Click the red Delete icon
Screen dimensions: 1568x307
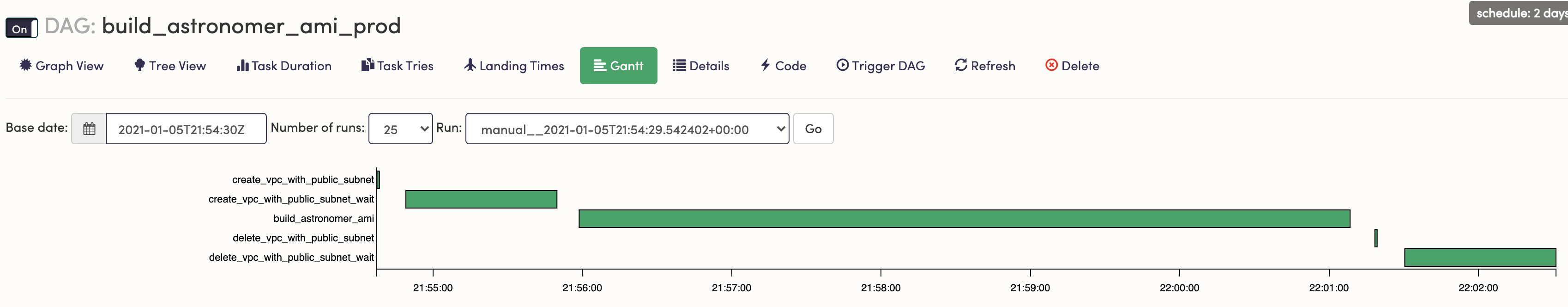1051,65
